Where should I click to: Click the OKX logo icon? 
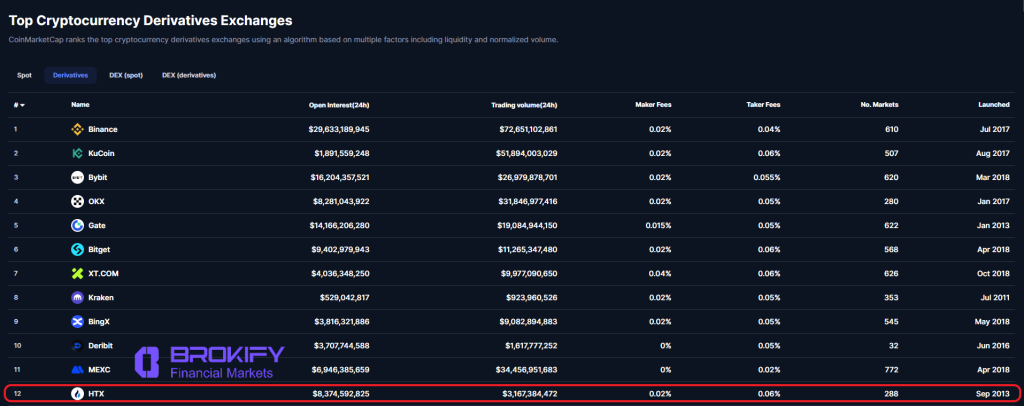point(77,201)
